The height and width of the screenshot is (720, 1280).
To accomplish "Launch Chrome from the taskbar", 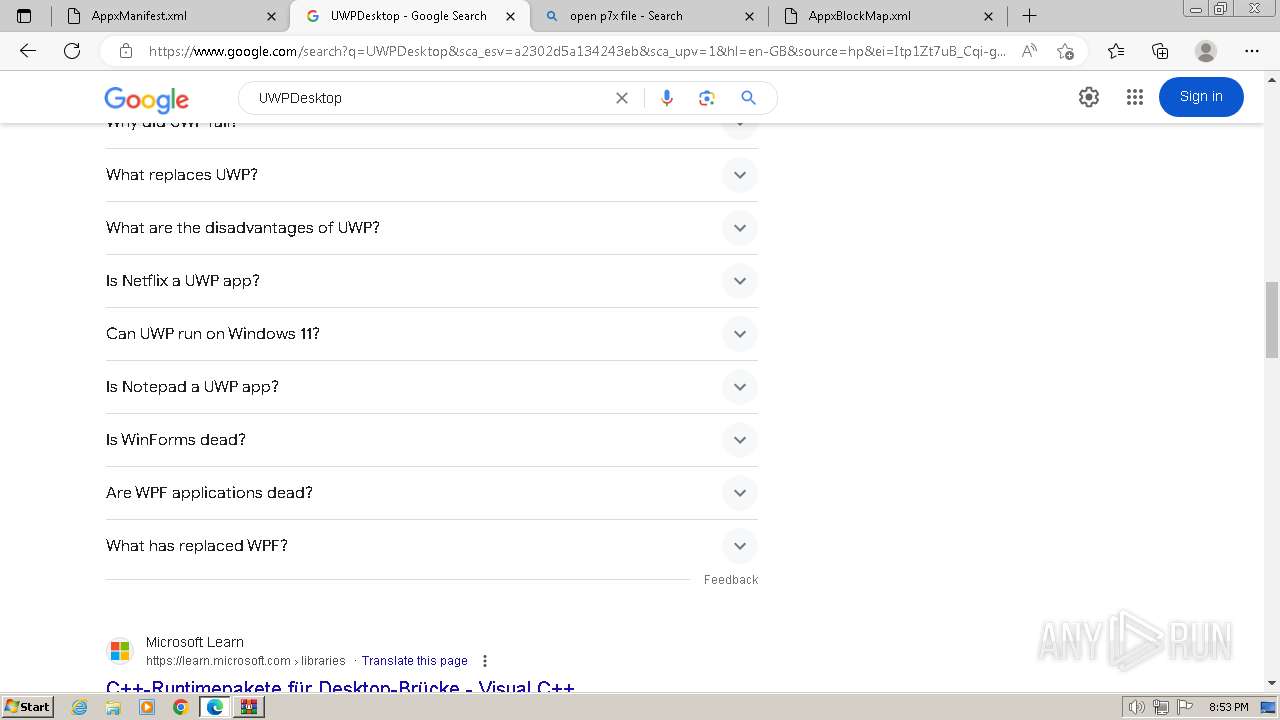I will (180, 707).
